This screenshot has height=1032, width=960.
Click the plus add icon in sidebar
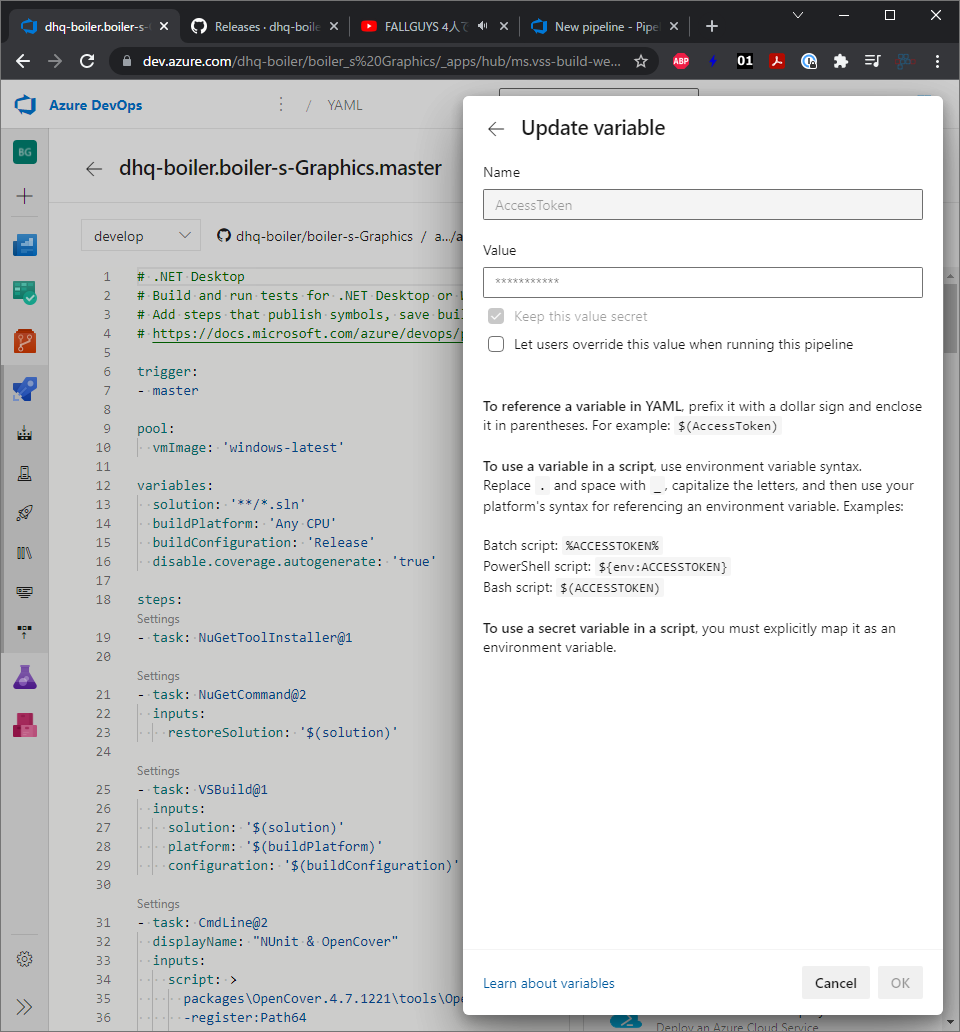[25, 195]
